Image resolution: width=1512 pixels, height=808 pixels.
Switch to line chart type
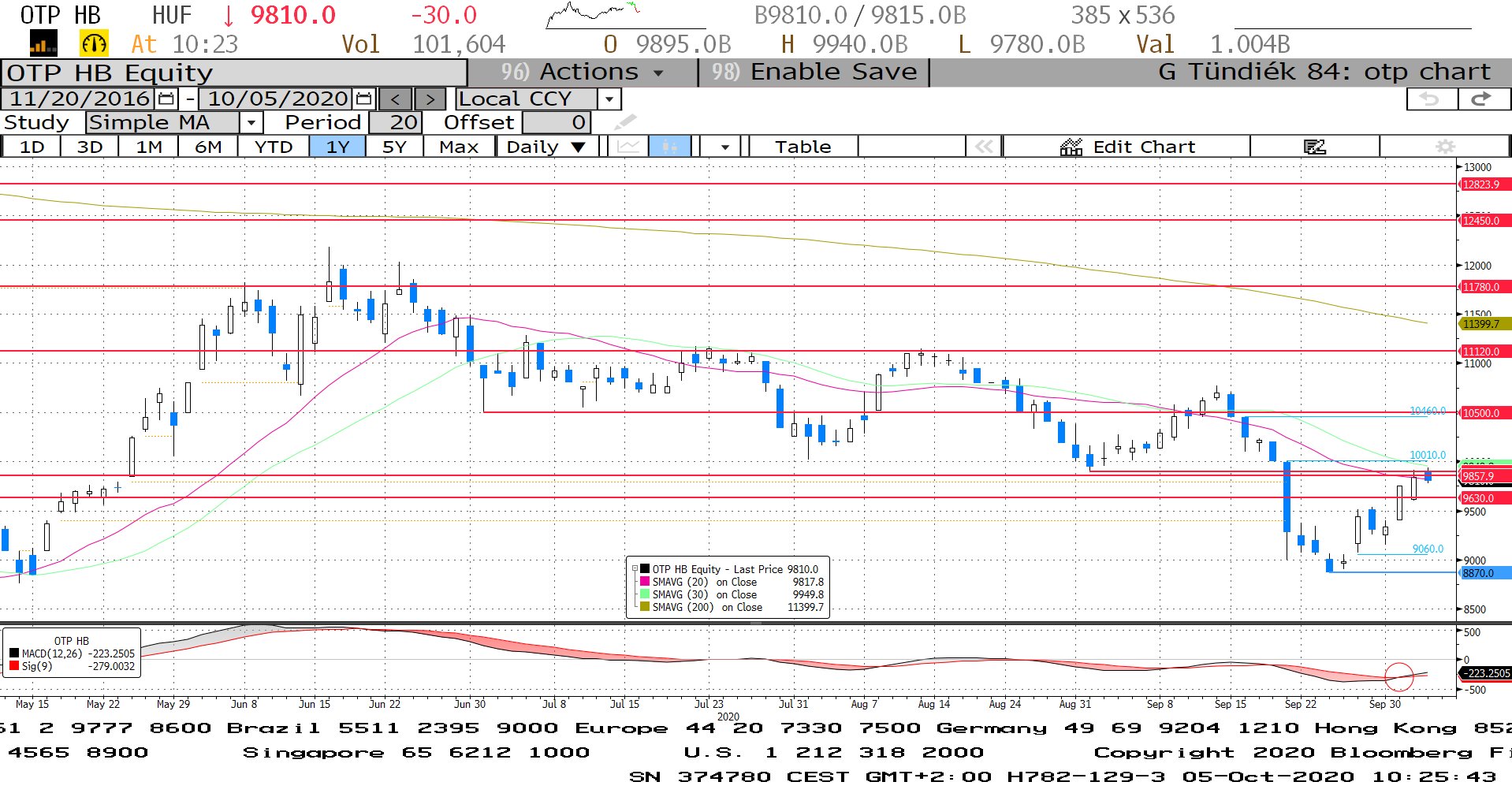click(x=628, y=147)
